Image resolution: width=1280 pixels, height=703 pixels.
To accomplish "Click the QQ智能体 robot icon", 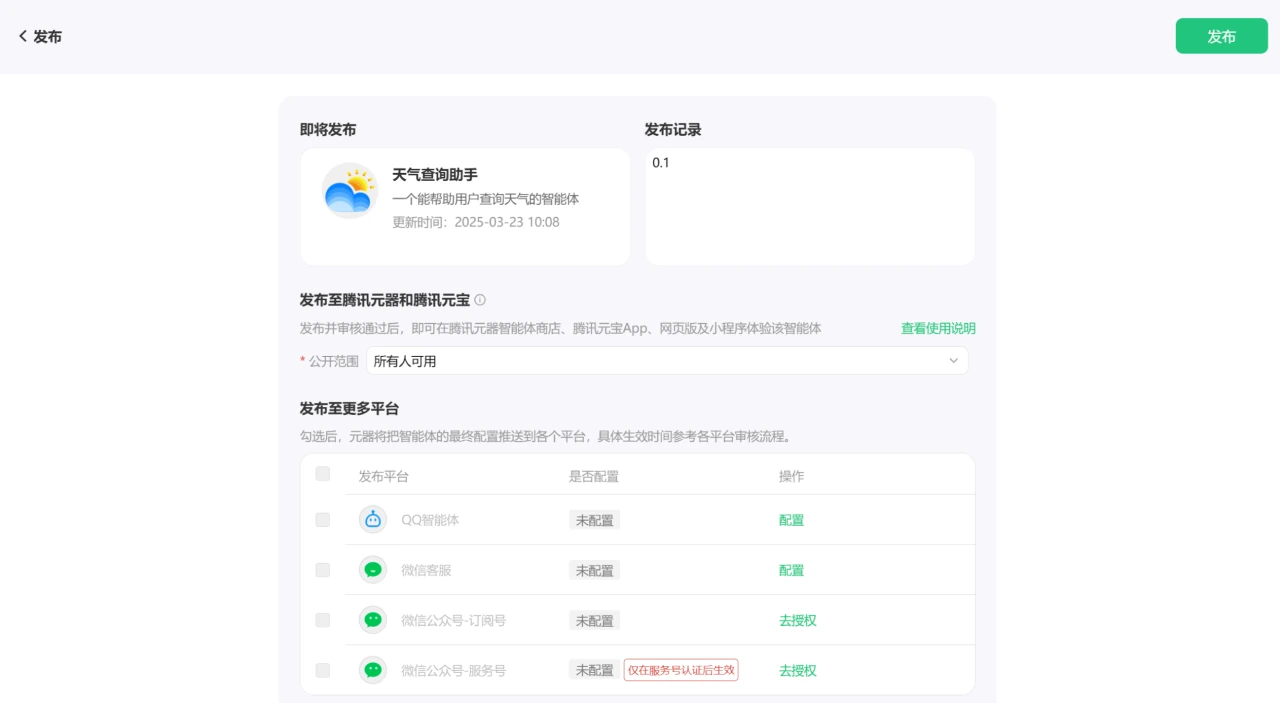I will [x=373, y=520].
